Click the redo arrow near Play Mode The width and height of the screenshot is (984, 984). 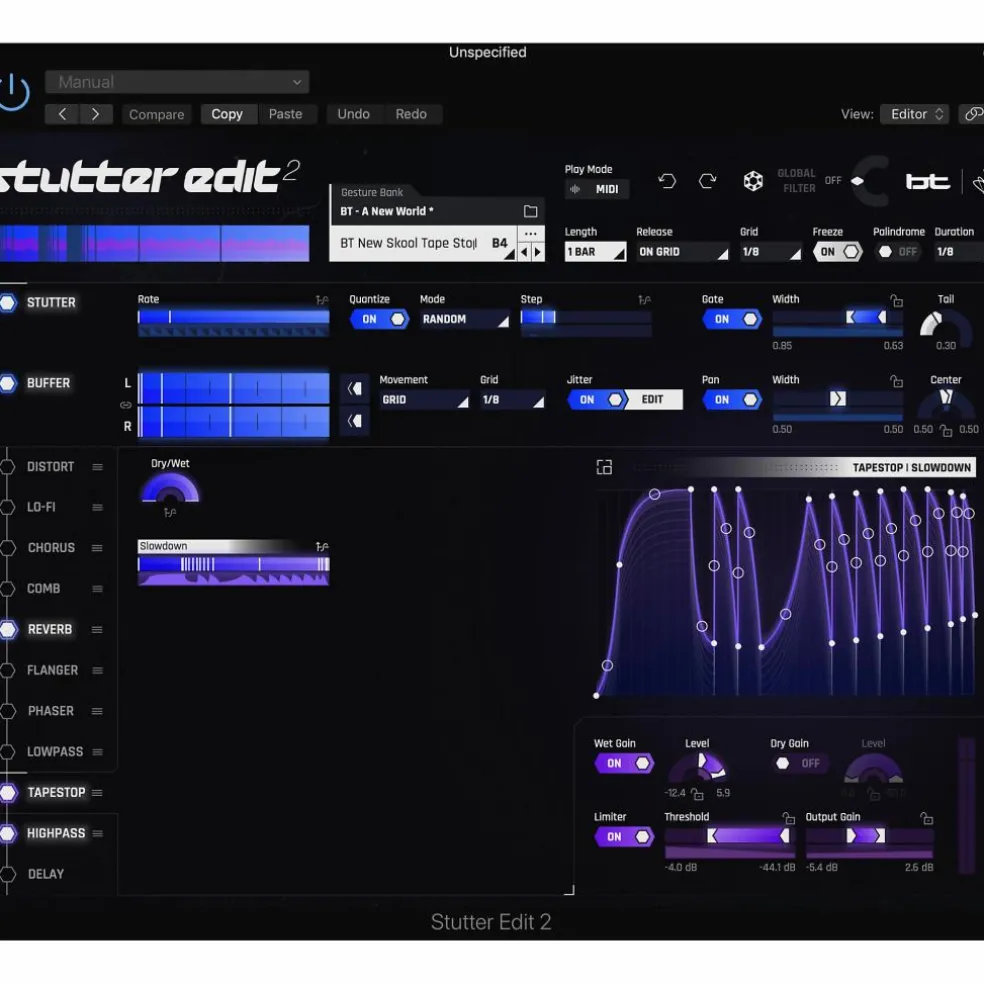point(708,181)
